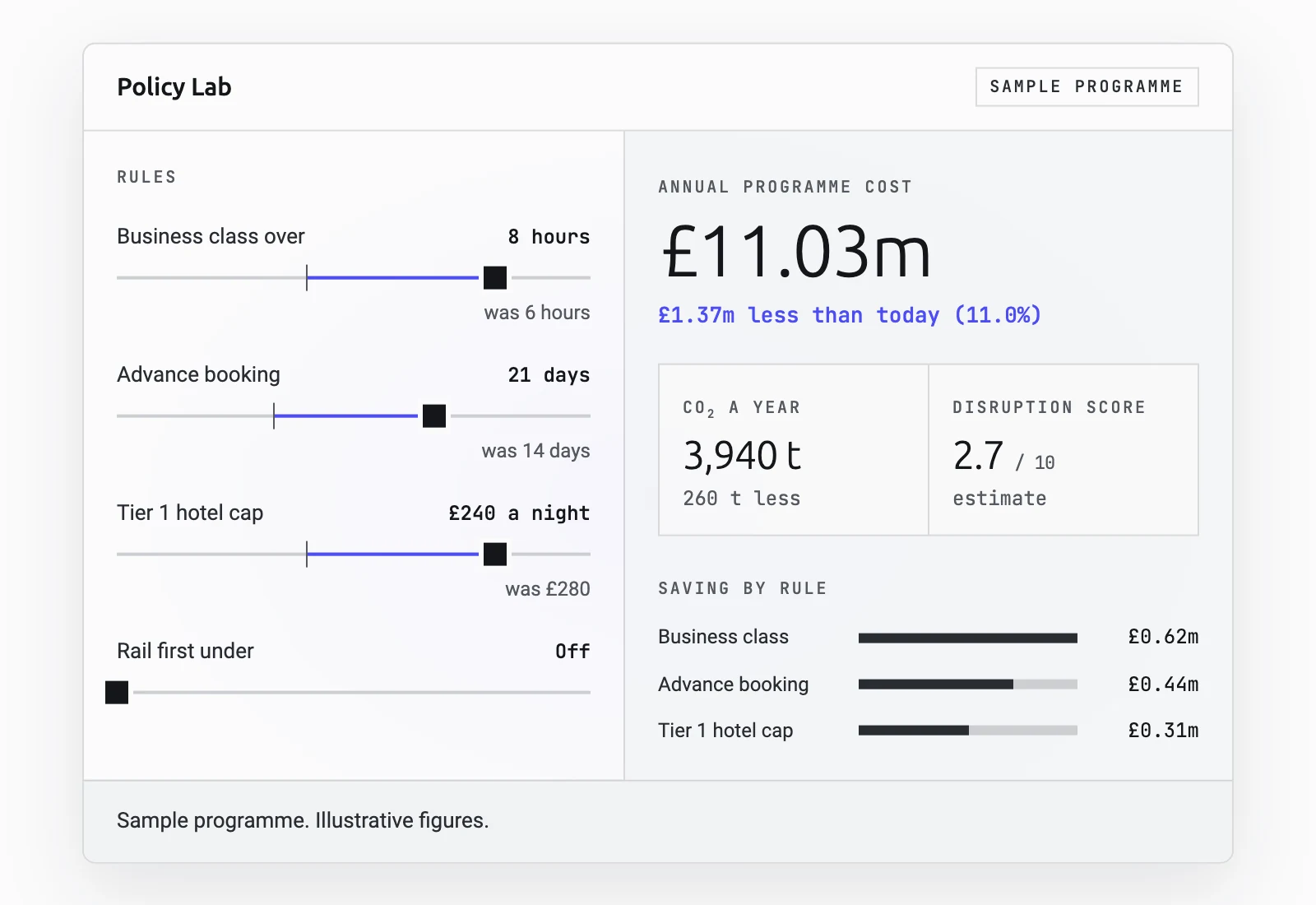This screenshot has height=905, width=1316.
Task: Click the 'was 14 days' note
Action: pos(535,451)
